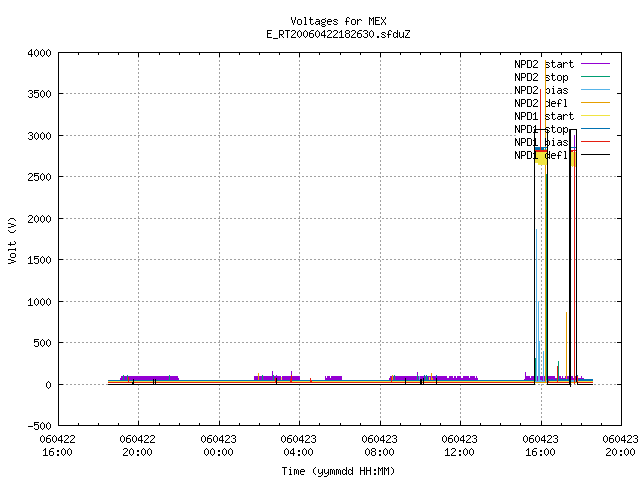The width and height of the screenshot is (640, 480).
Task: Click the 2000 y-axis tick label
Action: pos(40,219)
